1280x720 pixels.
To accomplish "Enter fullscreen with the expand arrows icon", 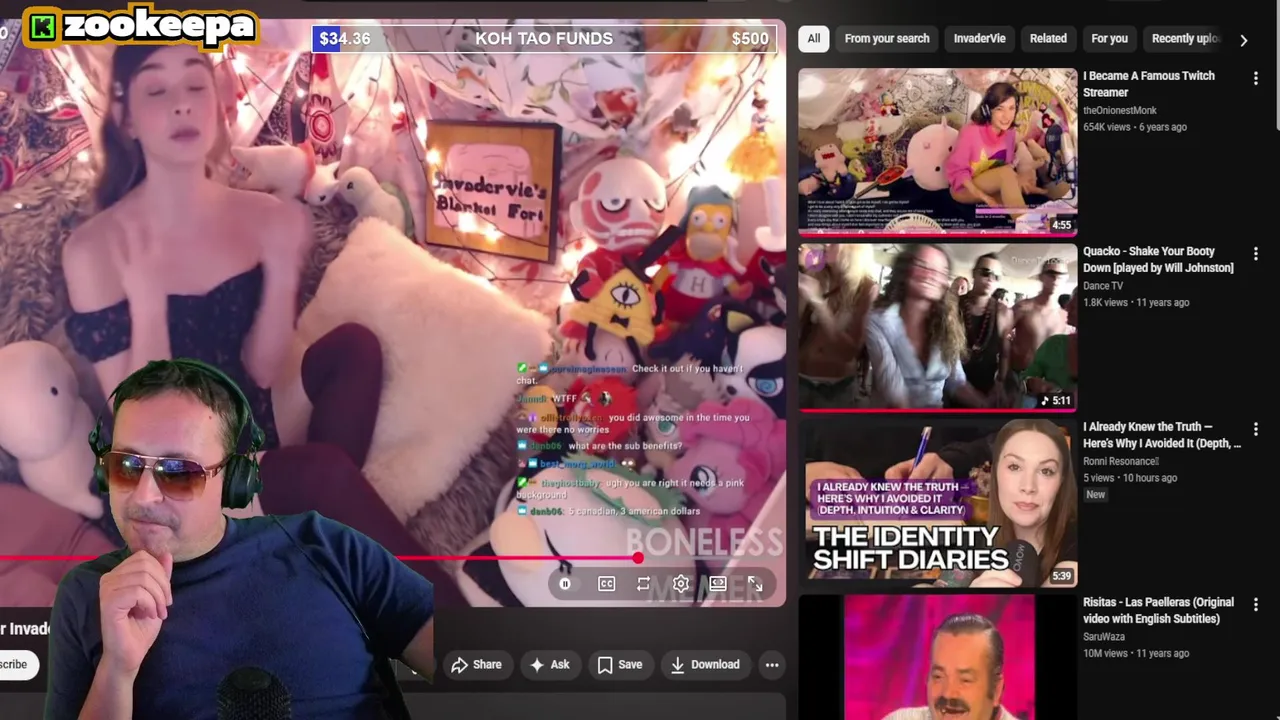I will pos(755,584).
